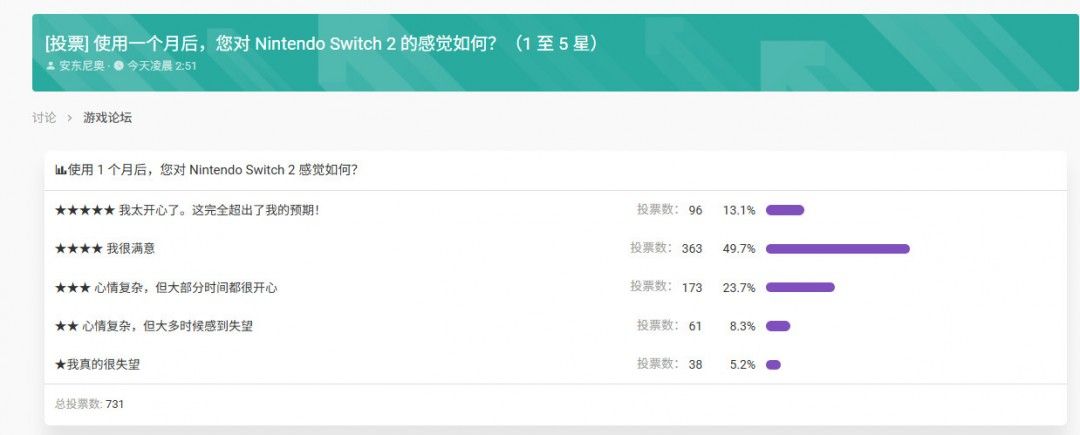Screen dimensions: 1080x435
Task: Go to the 游戏论坛 breadcrumb
Action: (107, 118)
